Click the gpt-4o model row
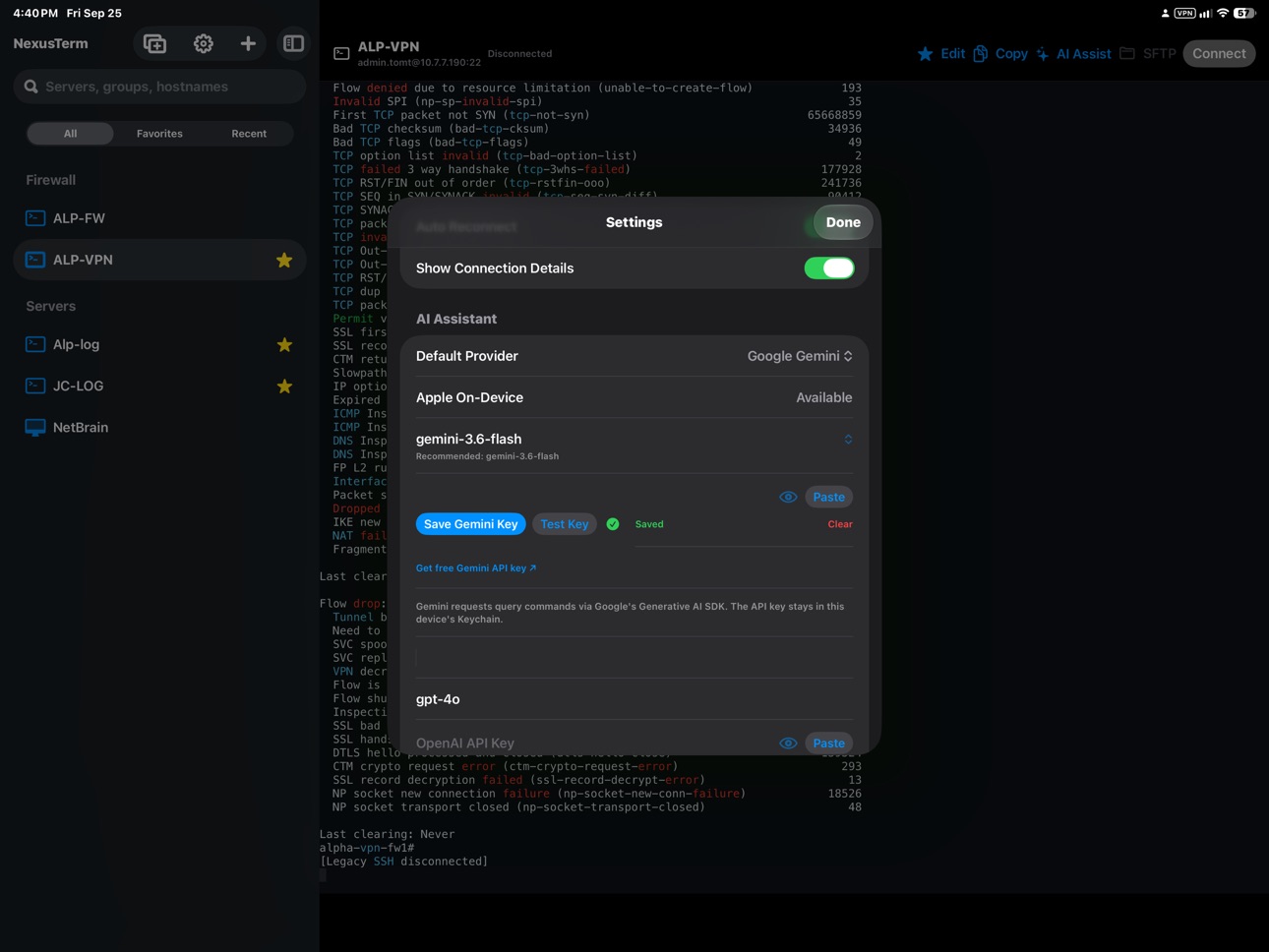The height and width of the screenshot is (952, 1269). point(634,699)
